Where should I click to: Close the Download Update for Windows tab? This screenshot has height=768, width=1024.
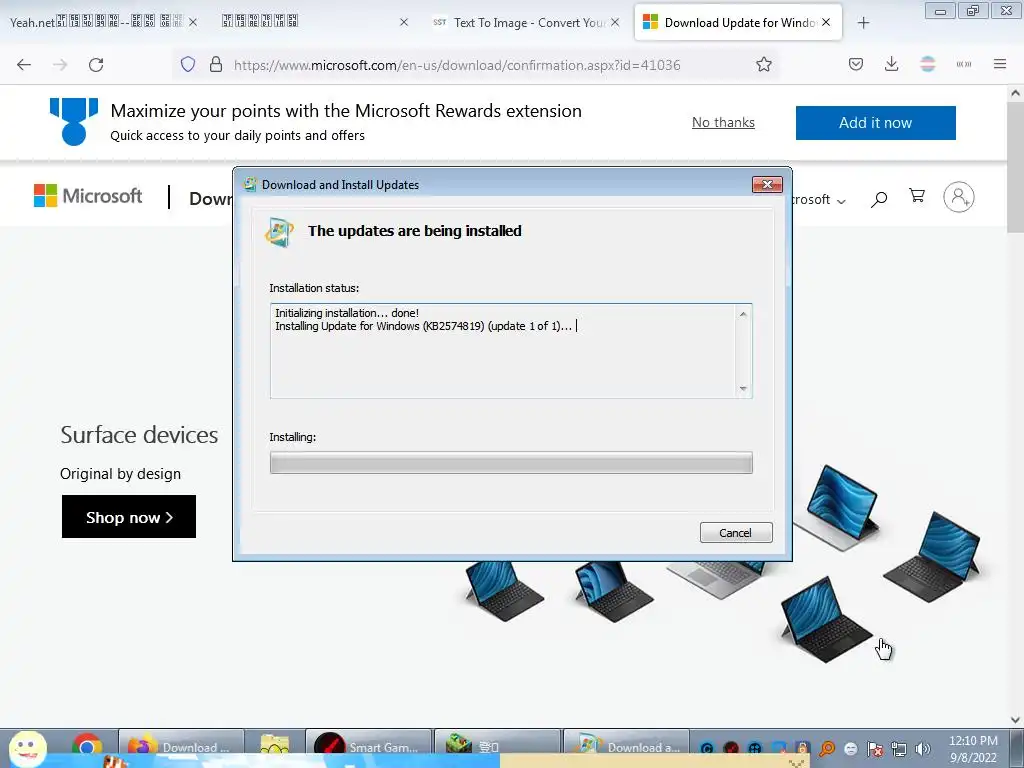click(x=826, y=22)
